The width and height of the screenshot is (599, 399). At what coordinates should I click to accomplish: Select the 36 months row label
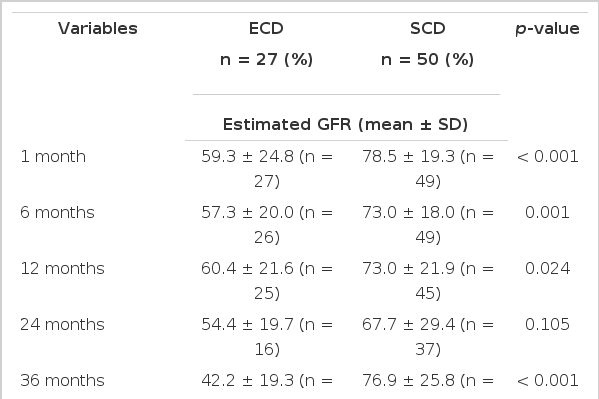click(62, 380)
